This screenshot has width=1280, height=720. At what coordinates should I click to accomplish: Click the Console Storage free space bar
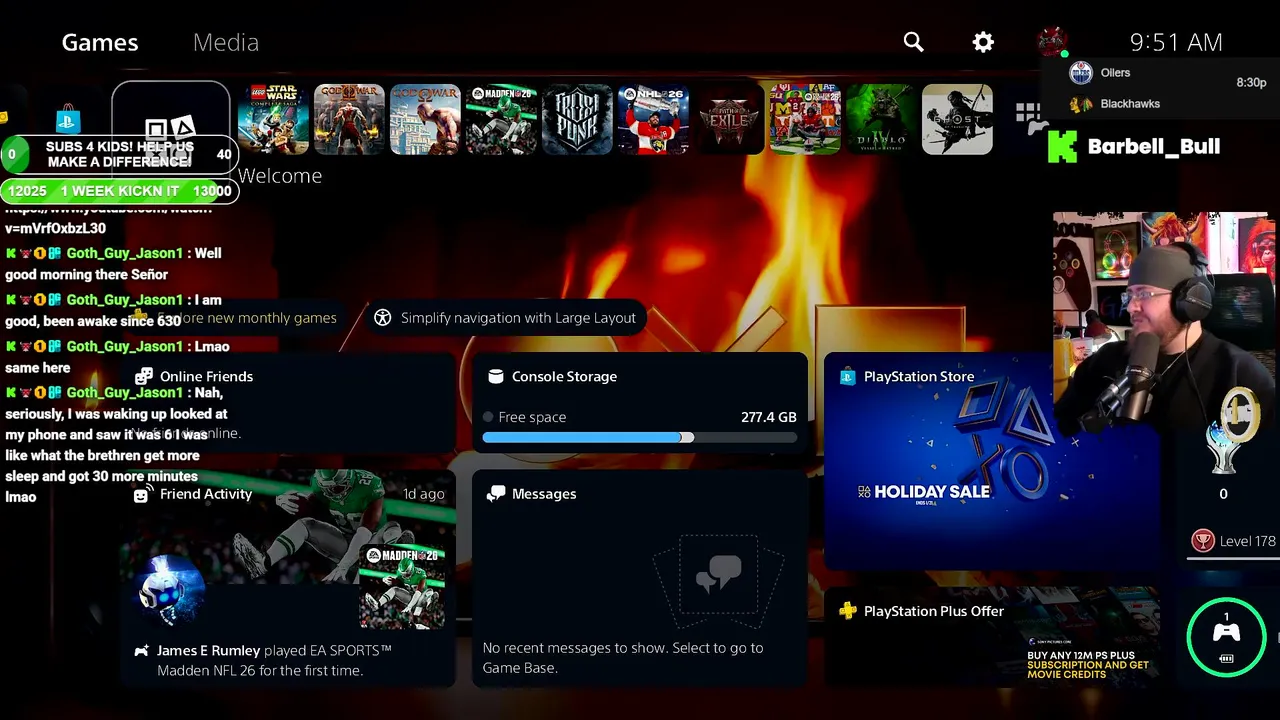[x=640, y=438]
